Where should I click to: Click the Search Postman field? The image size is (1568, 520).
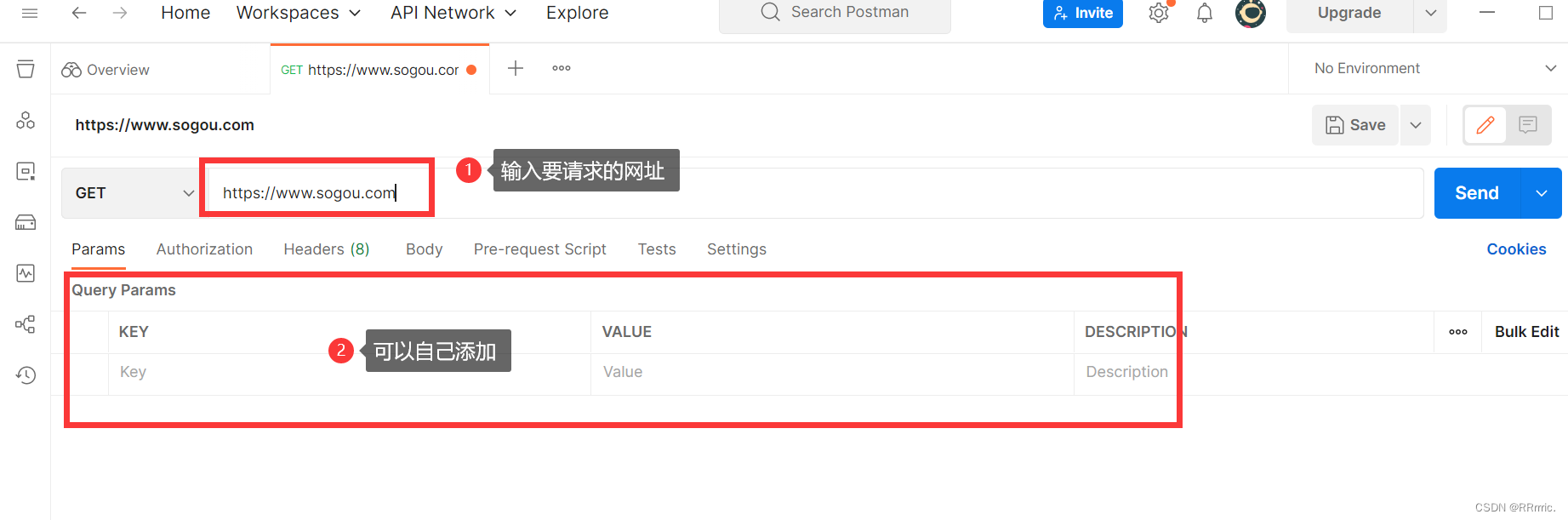pyautogui.click(x=835, y=13)
